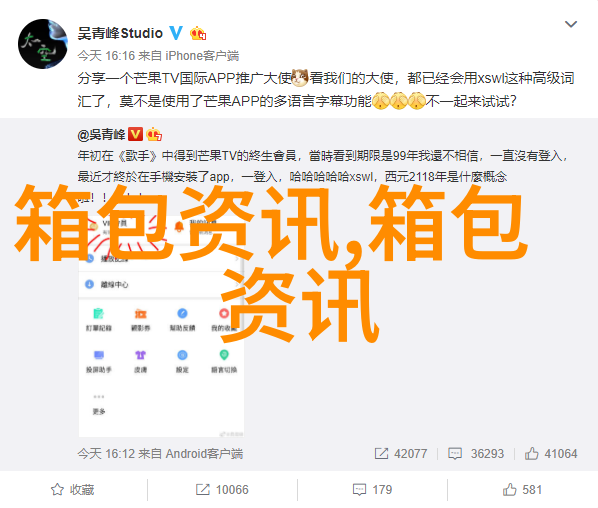This screenshot has height=508, width=598.
Task: Click the orange V badge next to @吴青峰
Action: coord(135,134)
